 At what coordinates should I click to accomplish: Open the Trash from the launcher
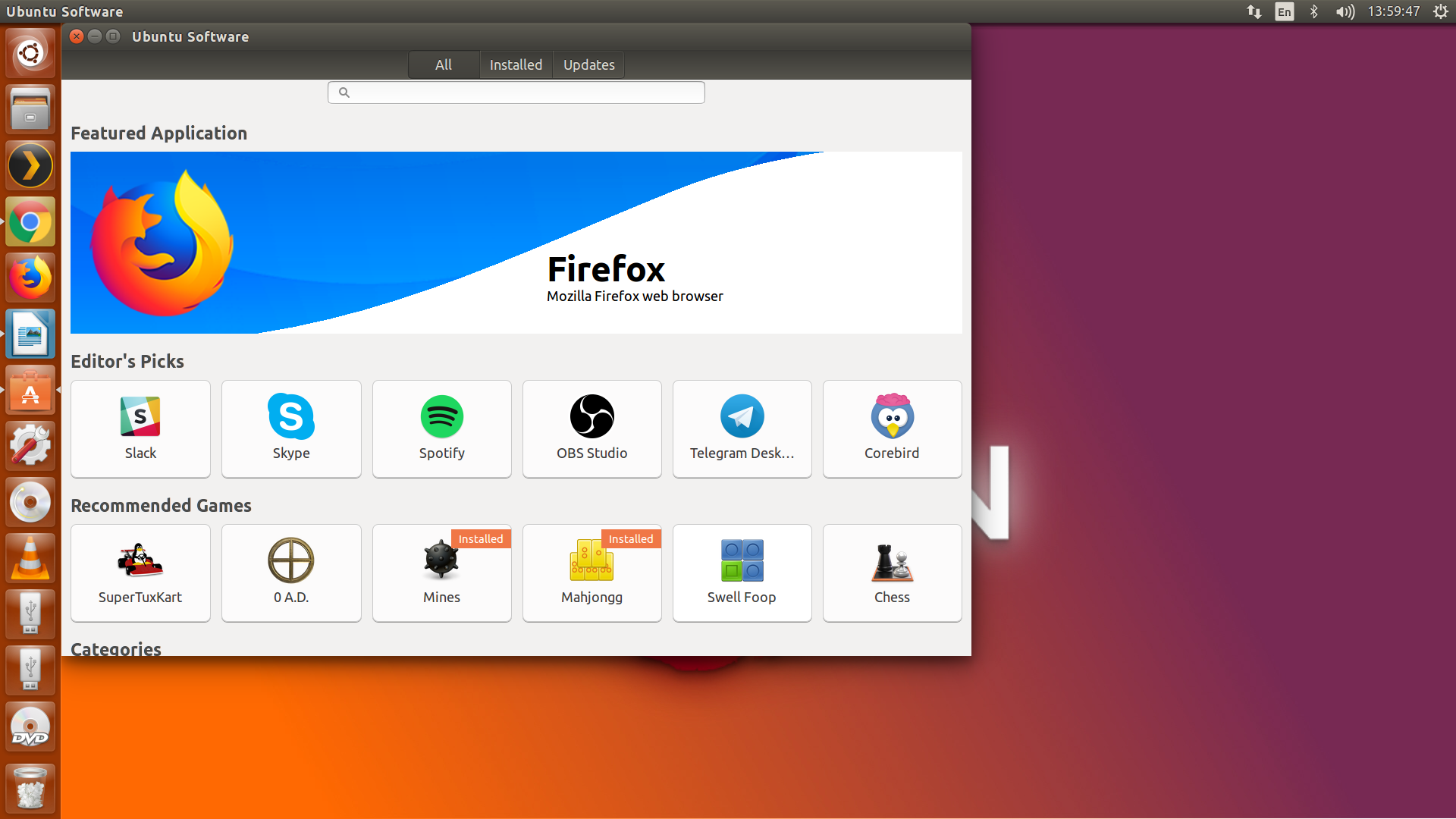point(30,789)
